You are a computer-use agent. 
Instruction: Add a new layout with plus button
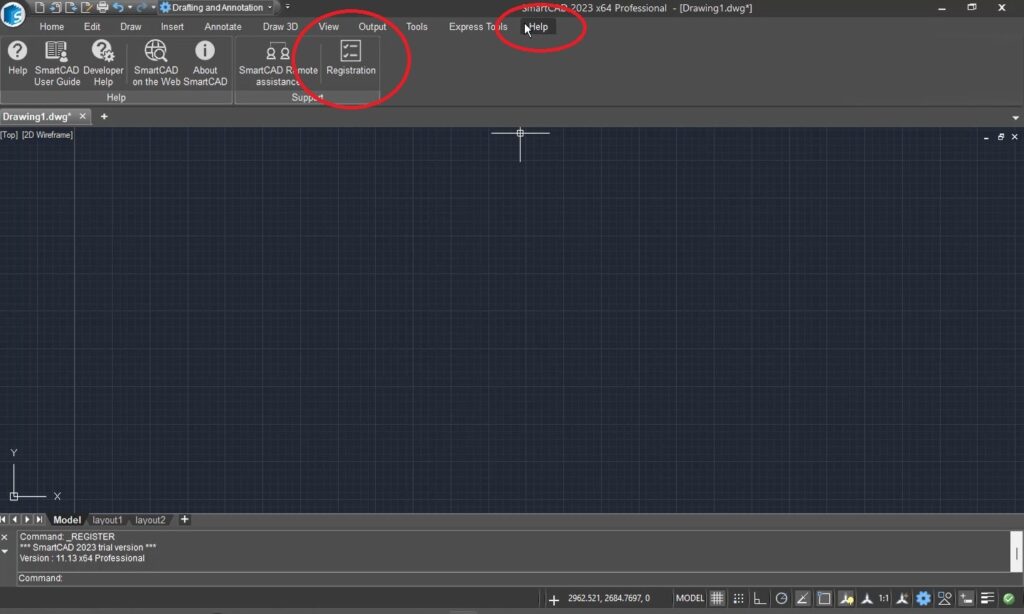[x=184, y=520]
